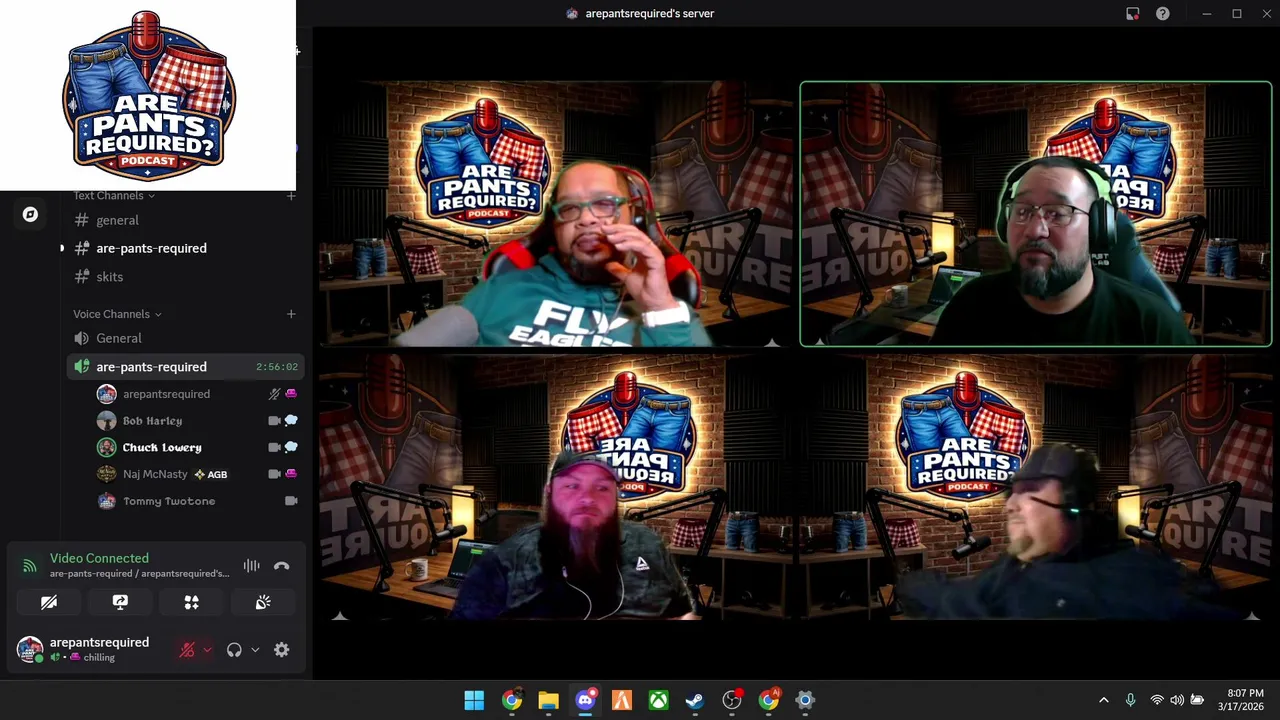The width and height of the screenshot is (1280, 720).
Task: Create a new text channel with plus icon
Action: [x=291, y=195]
